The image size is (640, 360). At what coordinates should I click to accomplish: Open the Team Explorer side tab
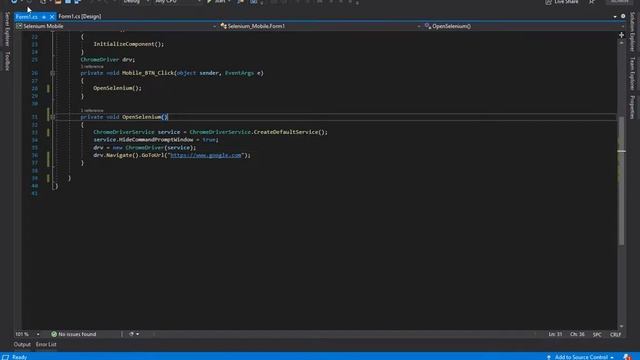pyautogui.click(x=632, y=73)
